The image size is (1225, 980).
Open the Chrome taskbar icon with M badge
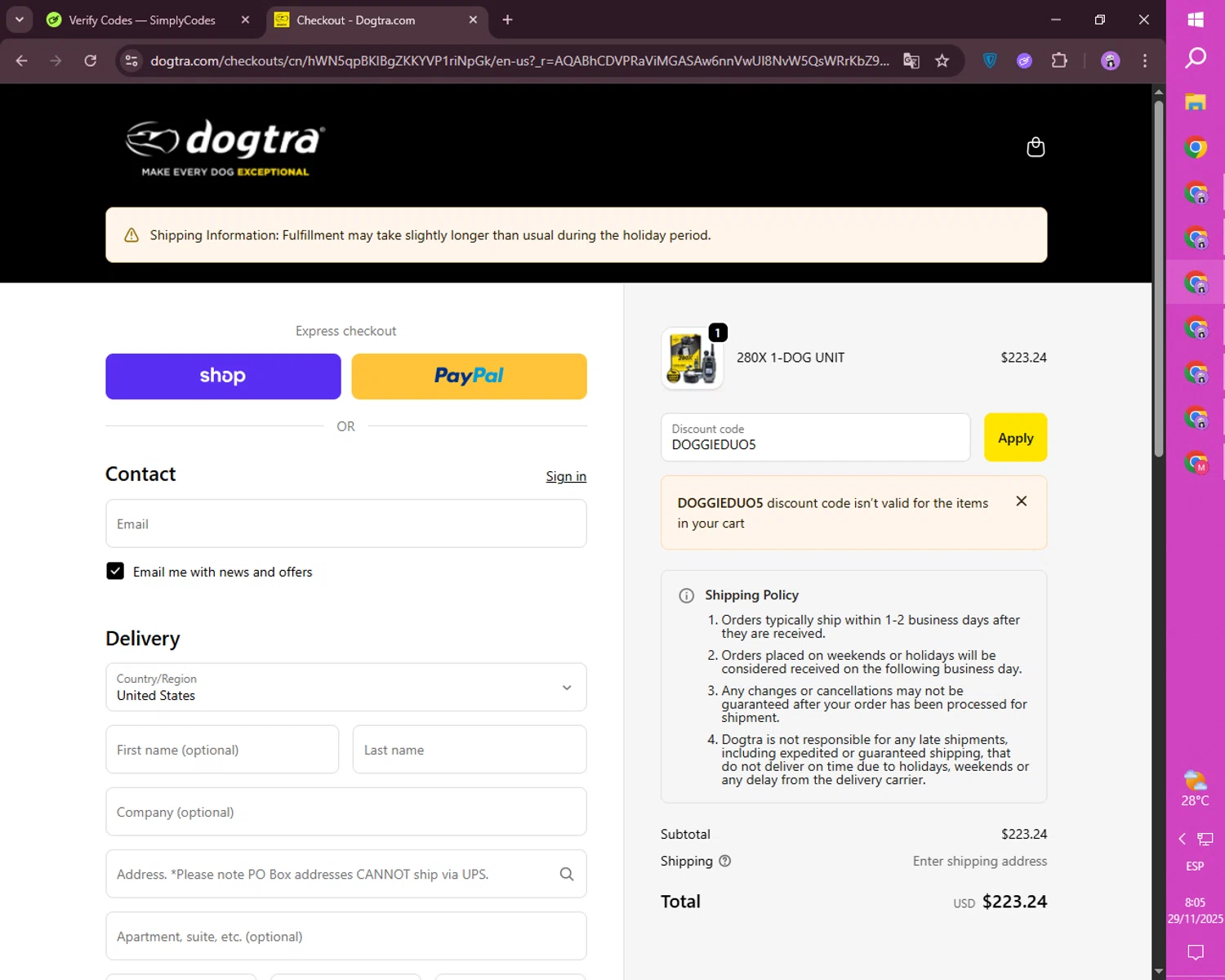(1196, 462)
